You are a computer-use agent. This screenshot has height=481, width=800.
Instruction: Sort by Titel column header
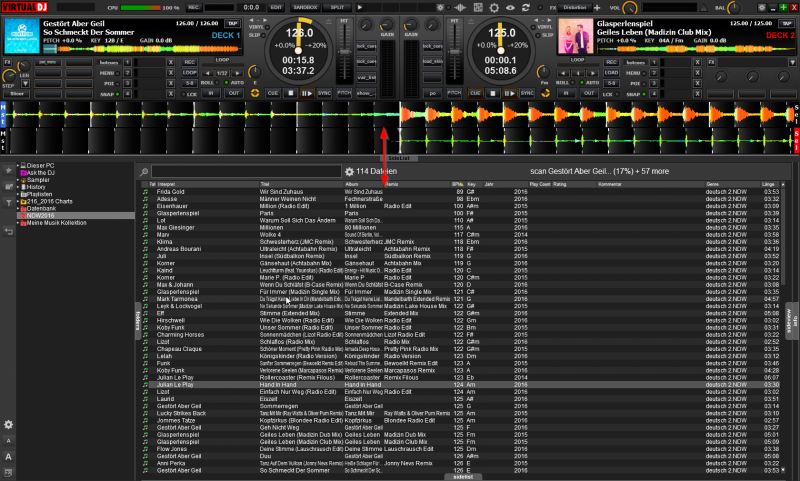(x=265, y=184)
